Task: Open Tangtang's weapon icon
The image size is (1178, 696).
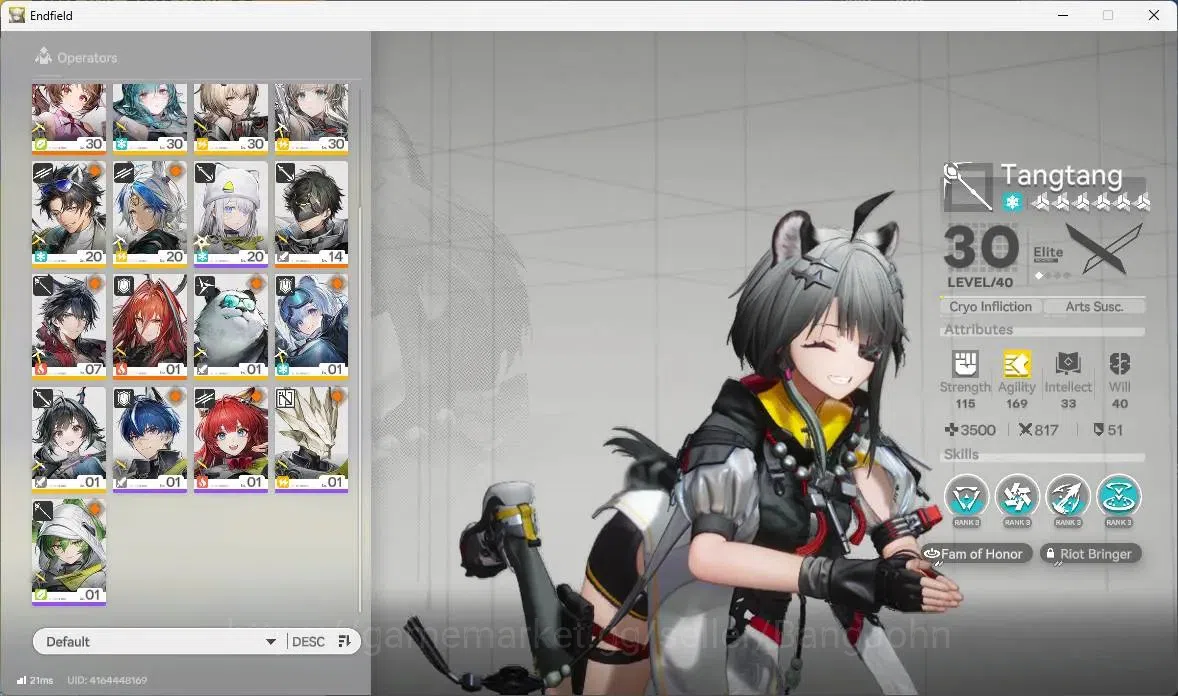Action: (x=968, y=186)
